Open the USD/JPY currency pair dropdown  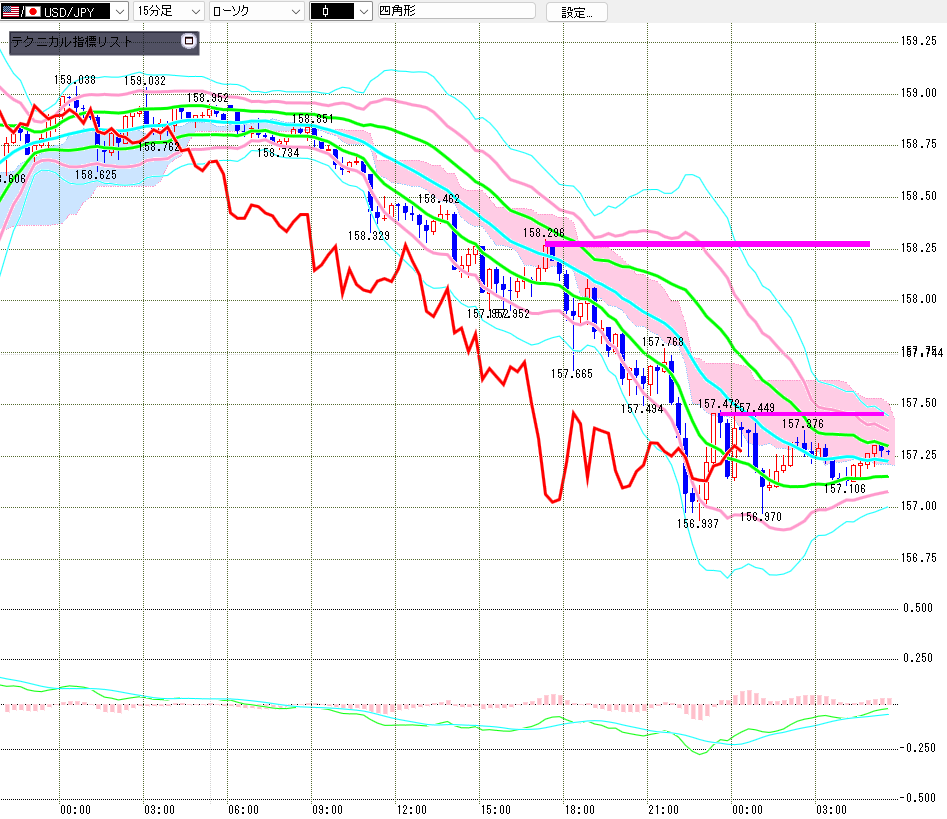(64, 11)
